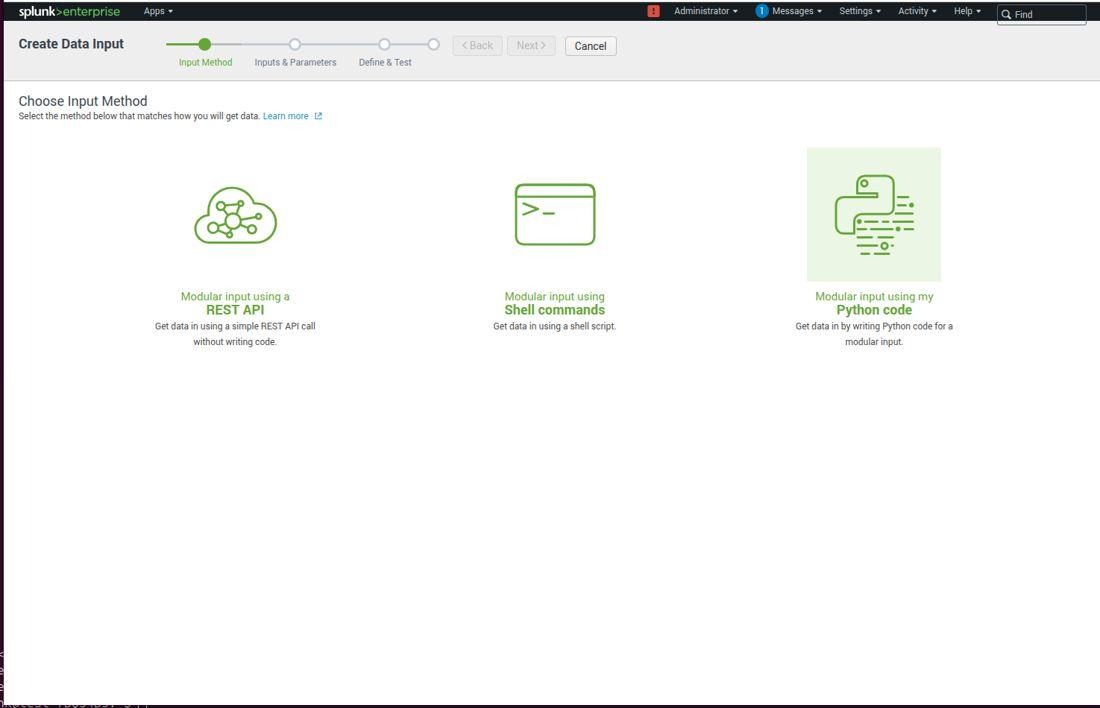Click the 'Modular input using a' text
The width and height of the screenshot is (1100, 708).
[235, 297]
